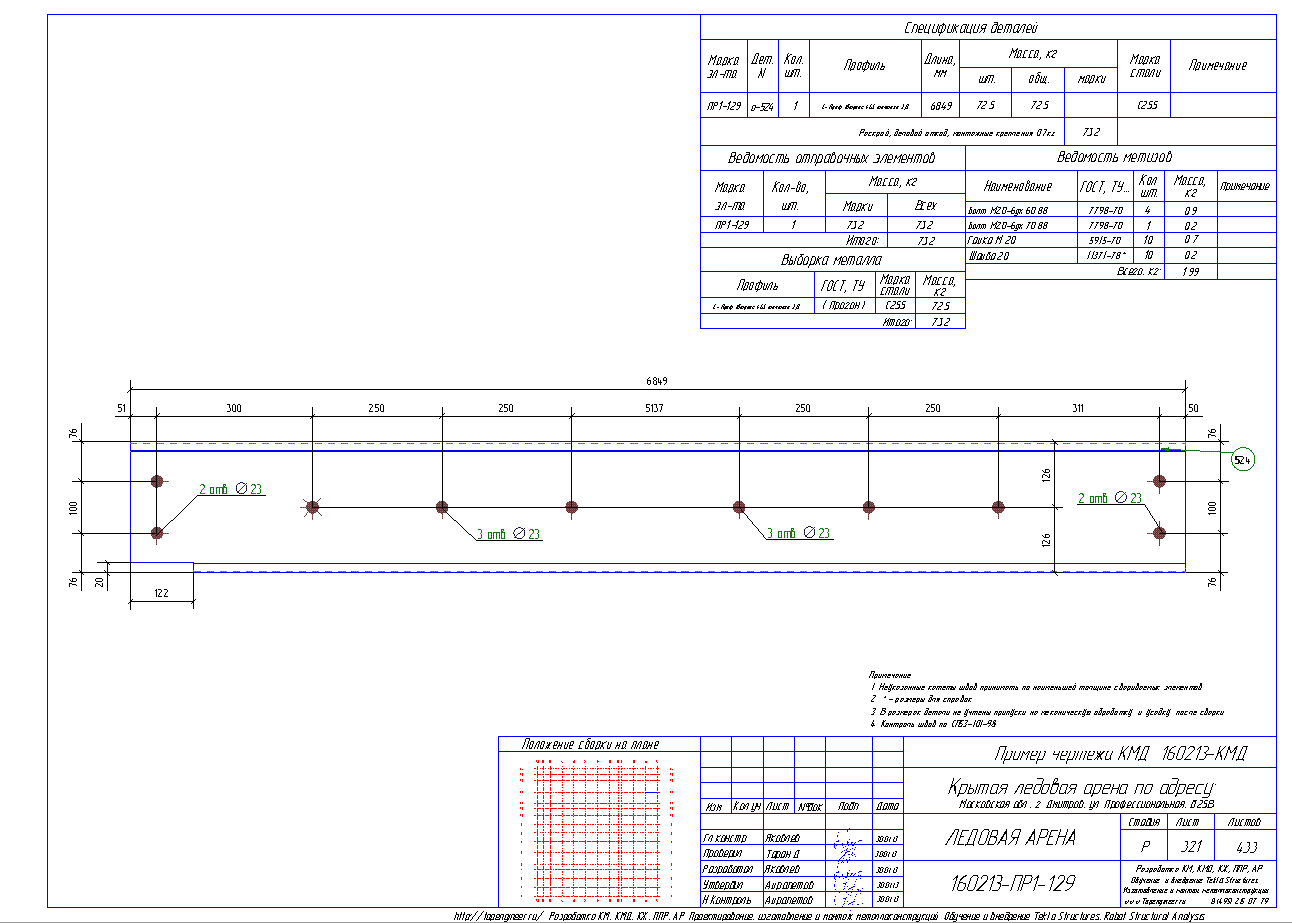Select the "Ведомость отправочных элементов" heading
The width and height of the screenshot is (1292, 923).
pos(832,159)
